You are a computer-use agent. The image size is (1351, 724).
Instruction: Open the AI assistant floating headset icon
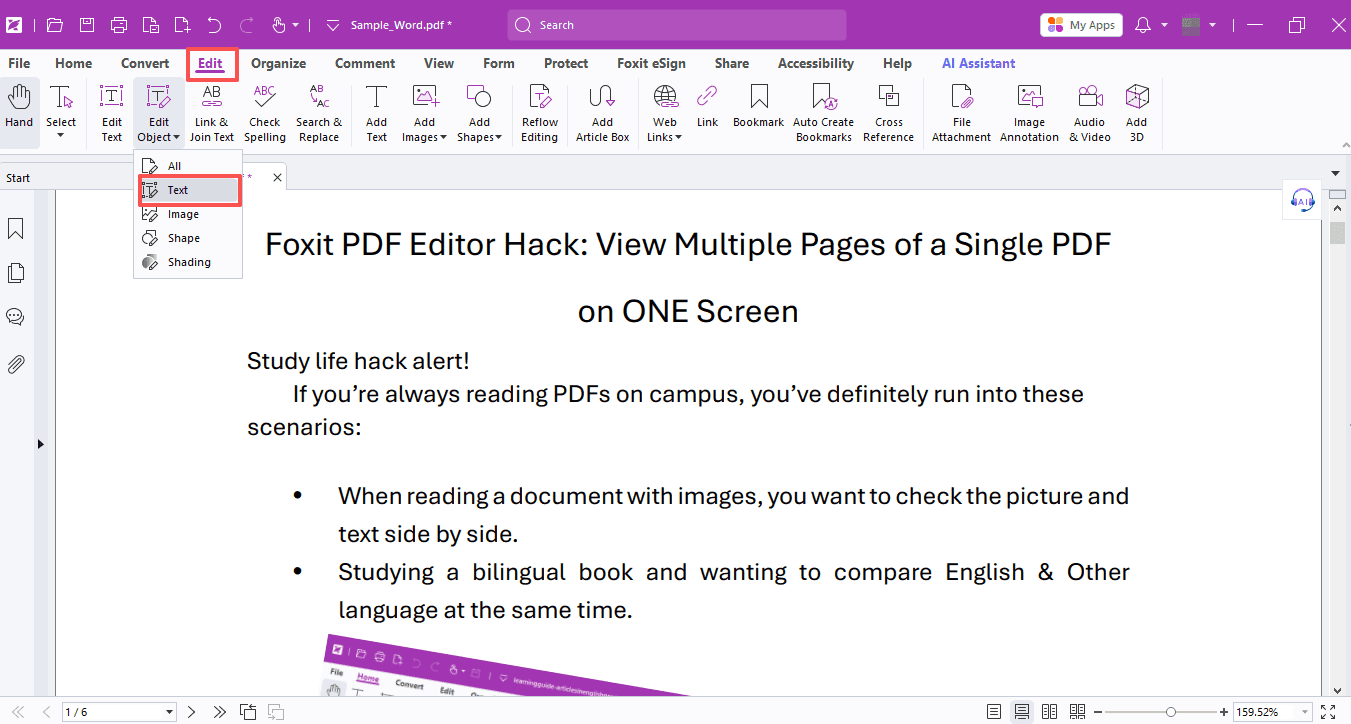point(1302,199)
